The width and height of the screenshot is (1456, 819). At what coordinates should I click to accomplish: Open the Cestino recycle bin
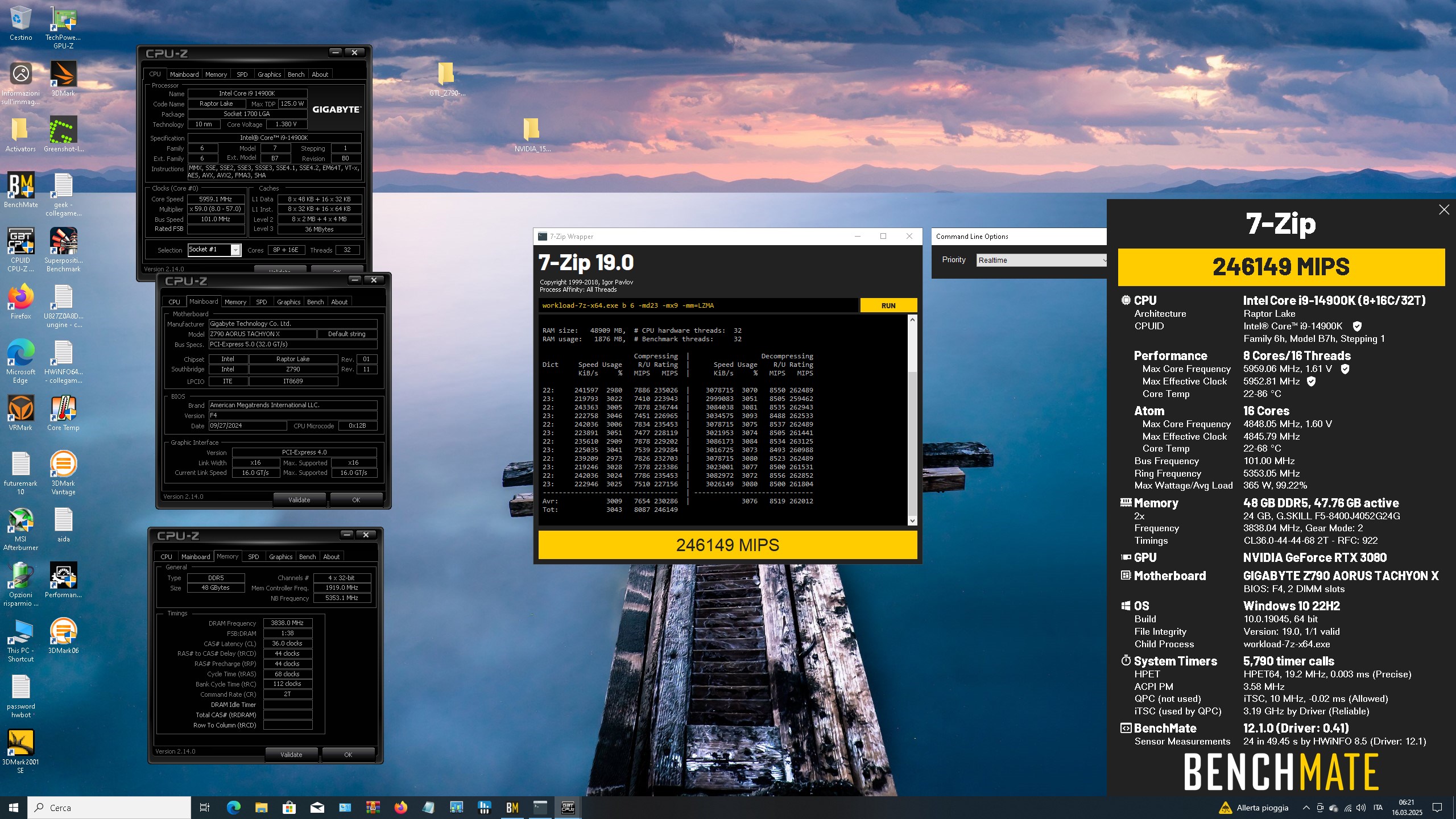click(21, 23)
